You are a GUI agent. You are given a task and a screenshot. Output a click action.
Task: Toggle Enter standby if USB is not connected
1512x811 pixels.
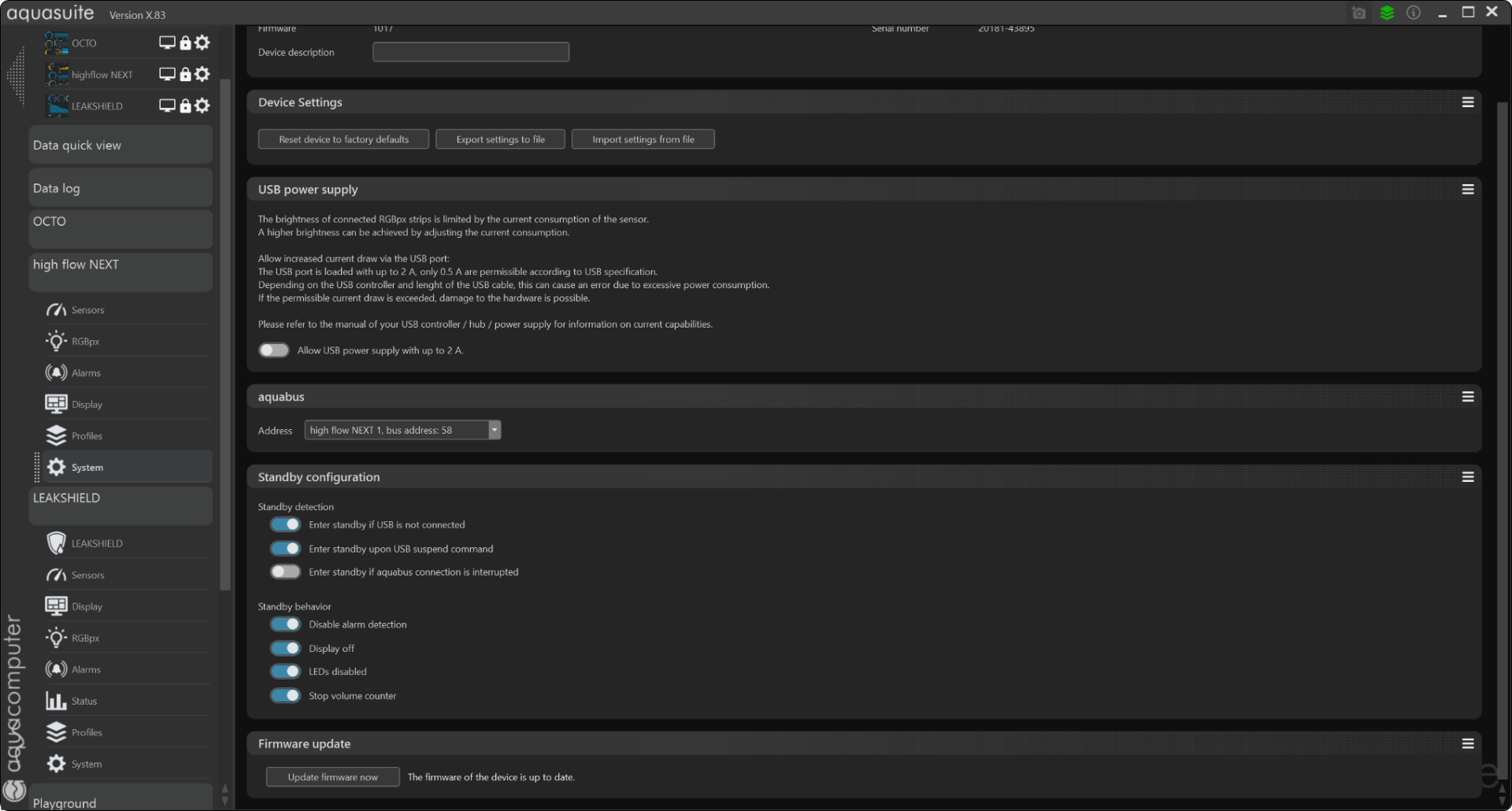coord(285,524)
